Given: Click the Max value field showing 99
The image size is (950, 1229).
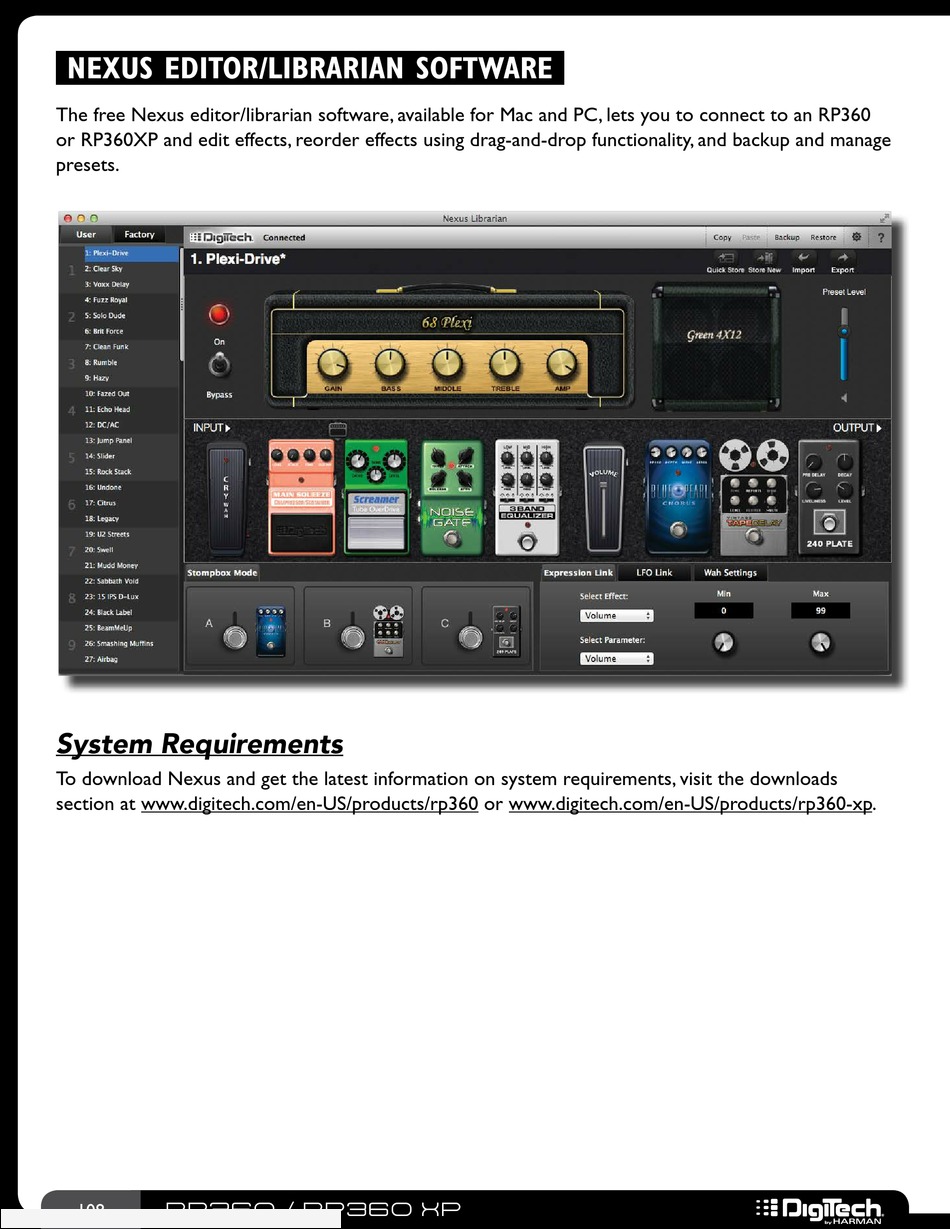Looking at the screenshot, I should tap(820, 610).
